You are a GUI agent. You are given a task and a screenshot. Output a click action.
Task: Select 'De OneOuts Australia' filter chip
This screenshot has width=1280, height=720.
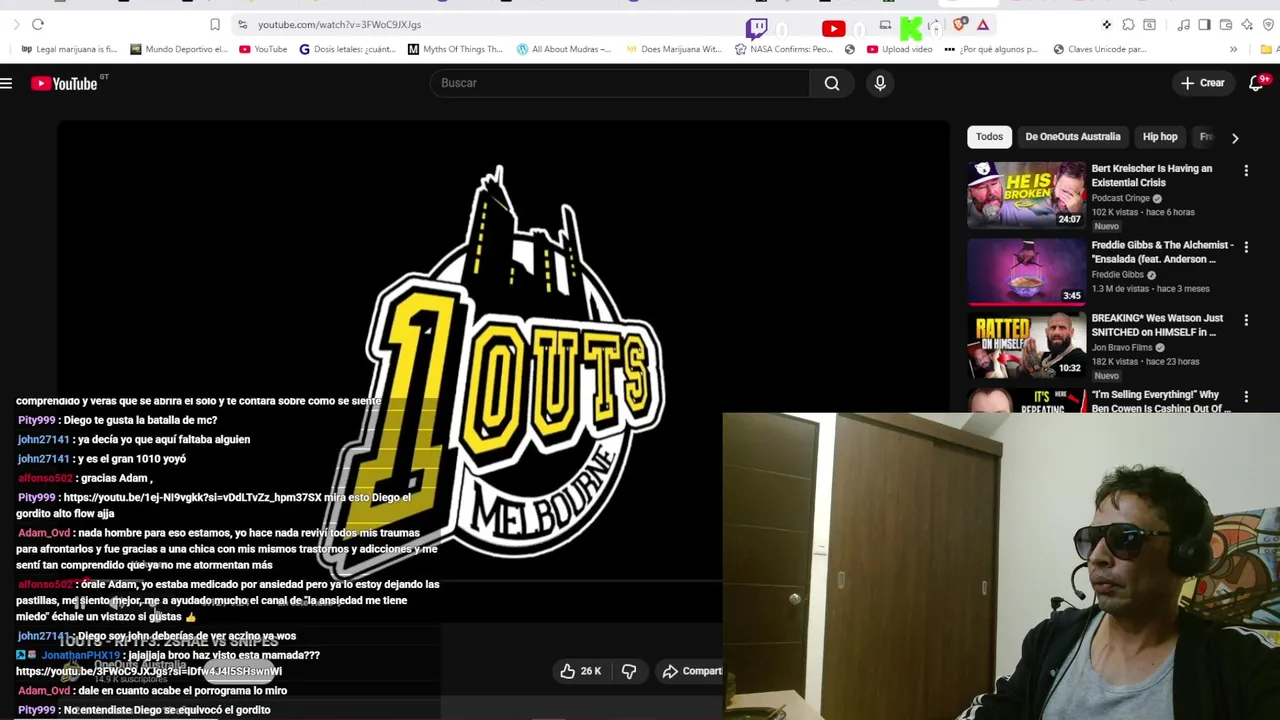1073,137
